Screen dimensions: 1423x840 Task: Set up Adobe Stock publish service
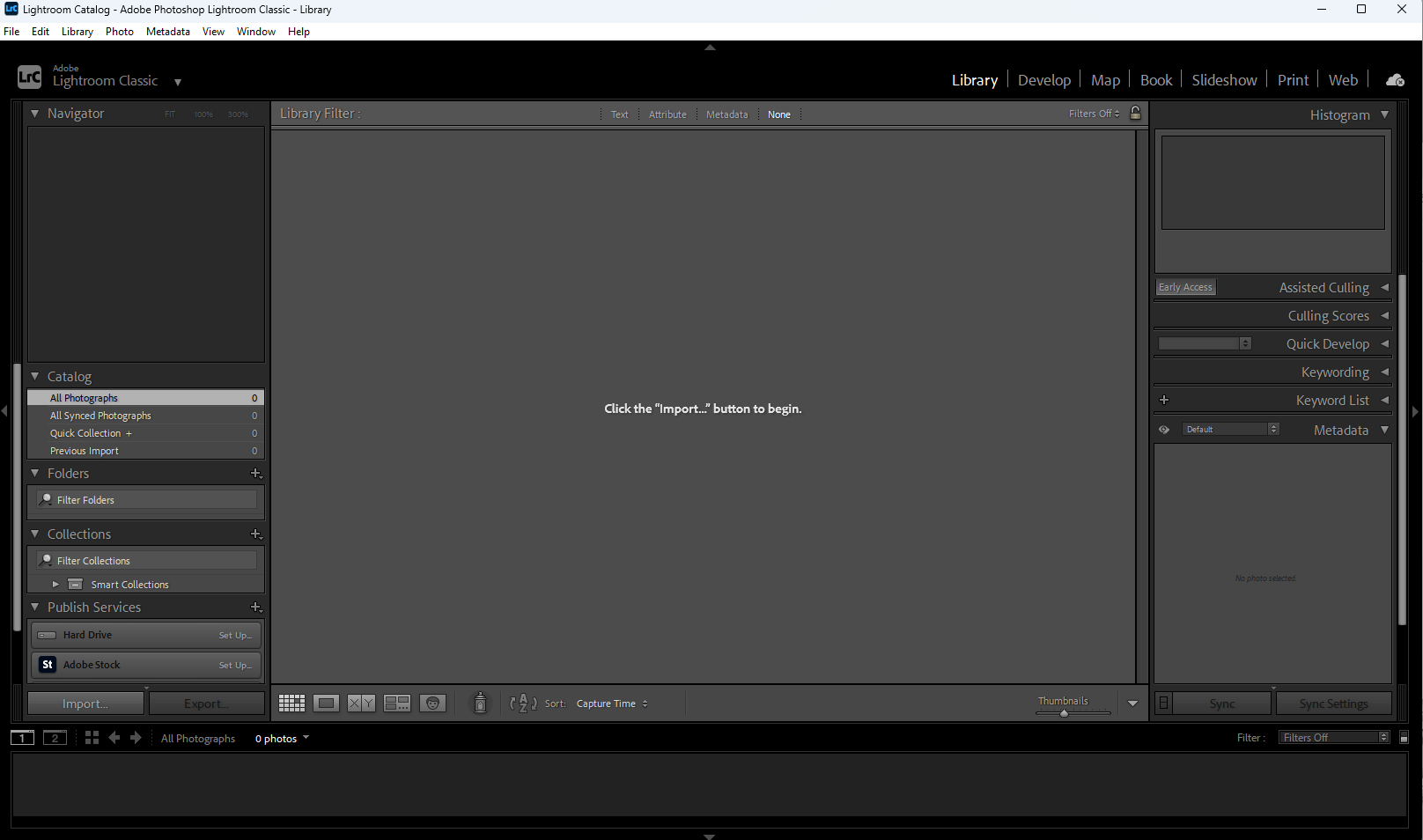coord(235,665)
